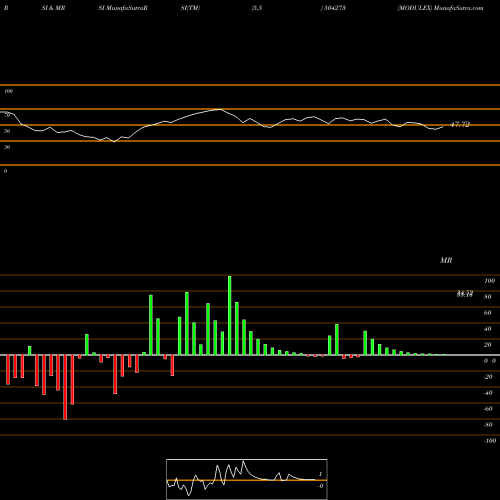
Task: Click the MR label above the bar chart
Action: point(446,260)
